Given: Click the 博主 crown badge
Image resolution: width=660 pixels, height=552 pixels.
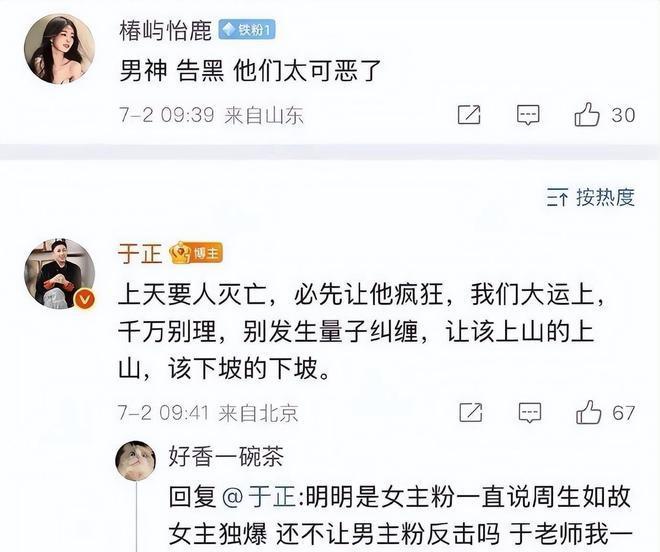Looking at the screenshot, I should [195, 253].
